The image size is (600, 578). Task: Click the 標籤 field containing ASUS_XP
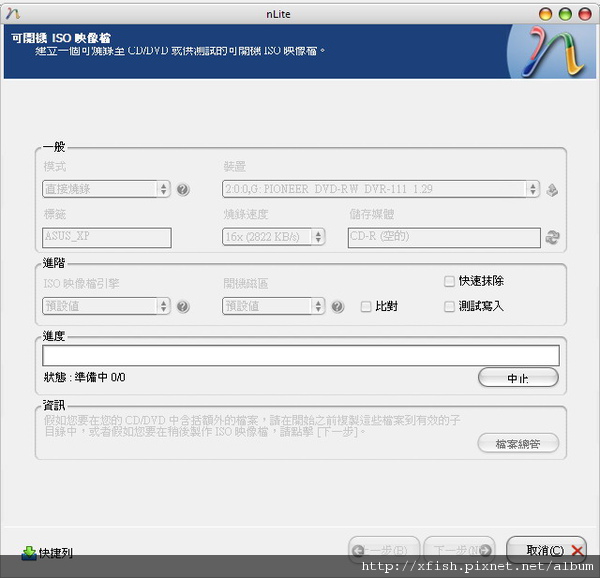[107, 238]
